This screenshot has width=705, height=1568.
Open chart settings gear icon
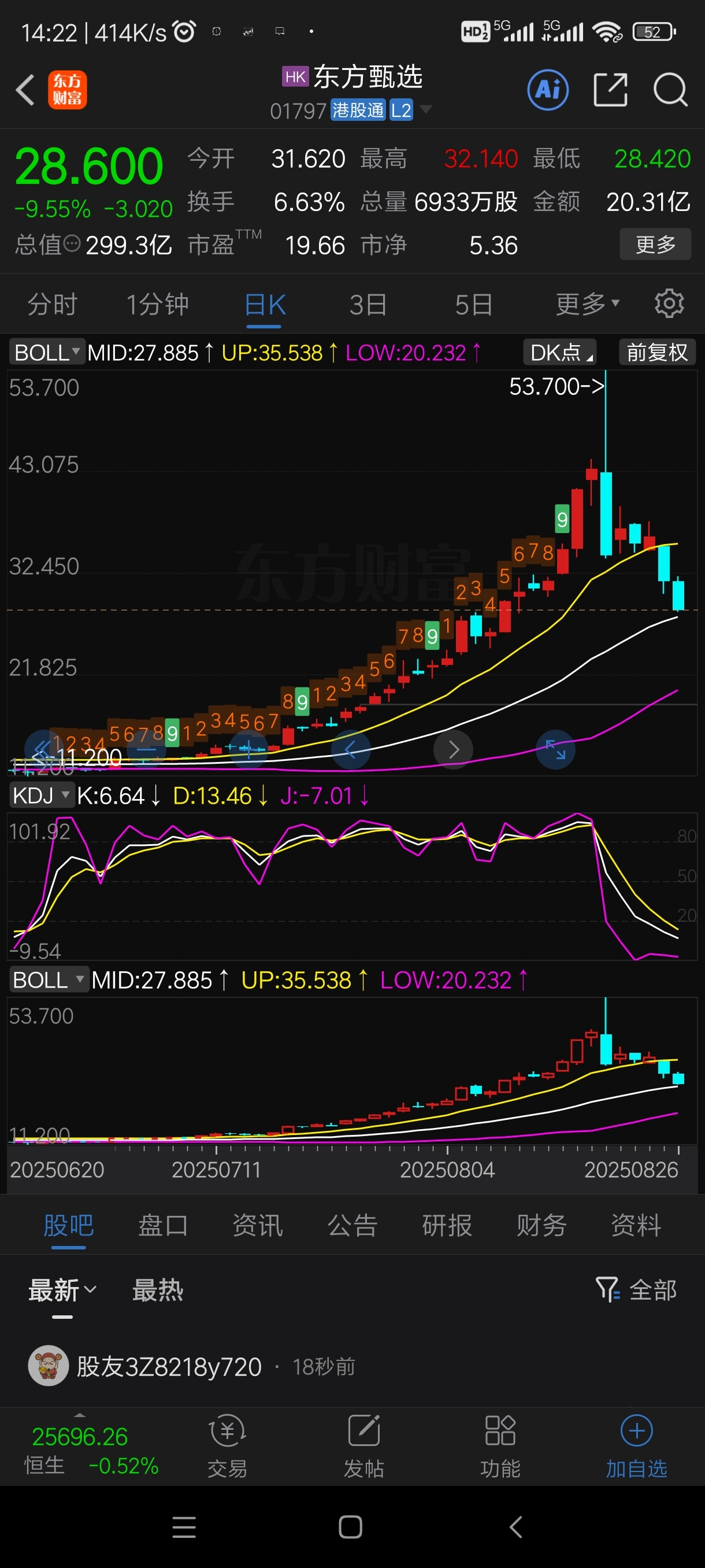(669, 303)
